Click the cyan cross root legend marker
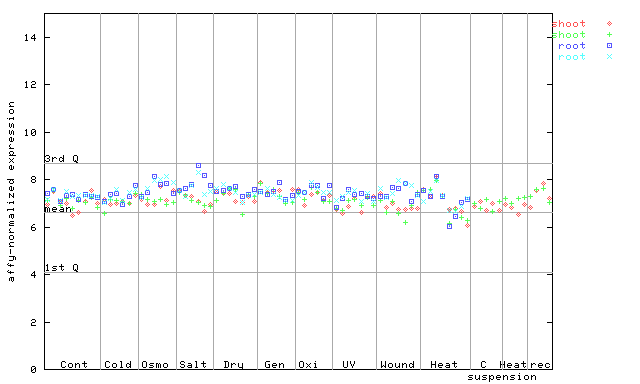Image resolution: width=640 pixels, height=384 pixels. (x=609, y=57)
